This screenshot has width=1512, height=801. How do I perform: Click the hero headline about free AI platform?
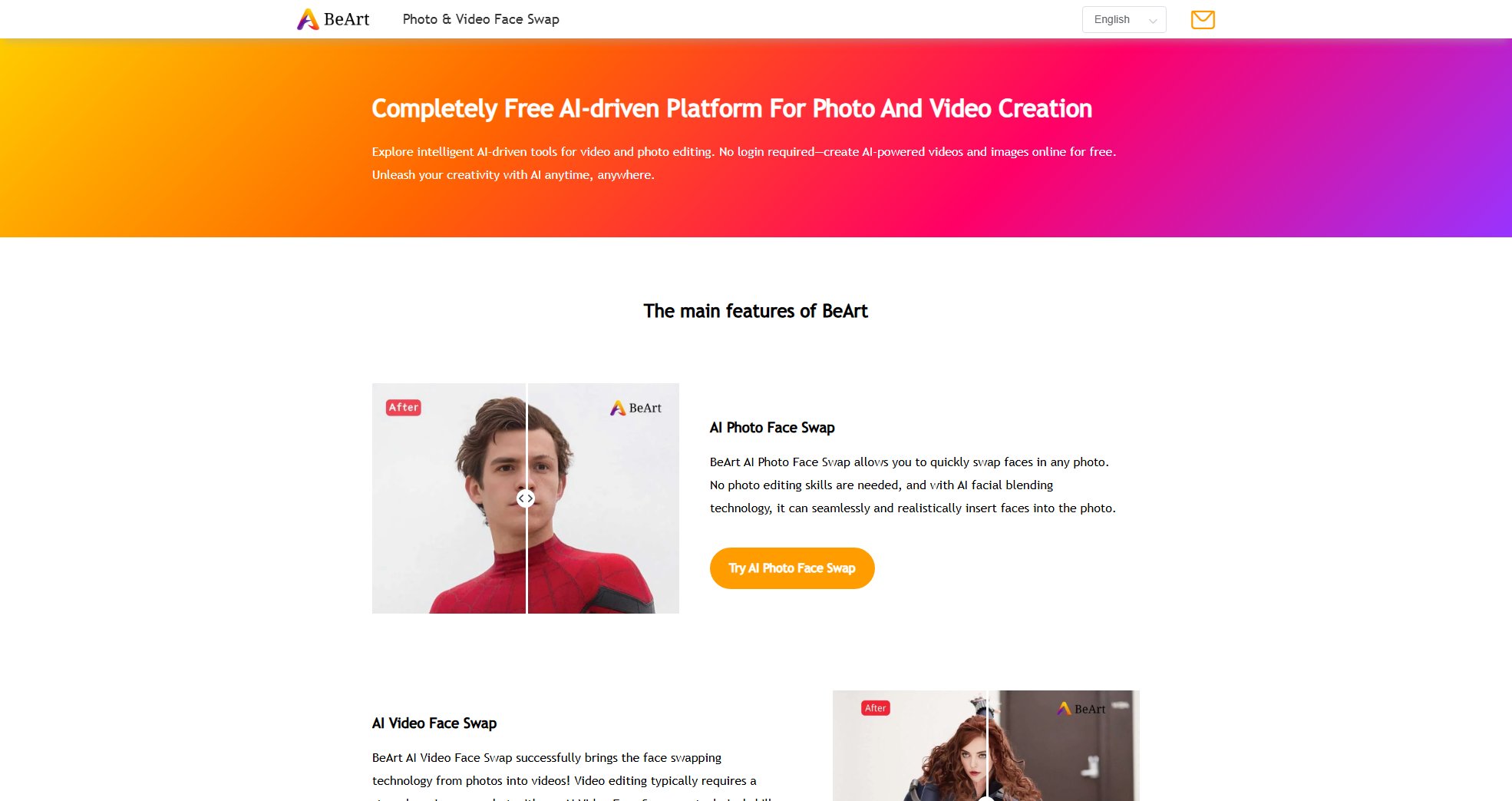pyautogui.click(x=731, y=108)
